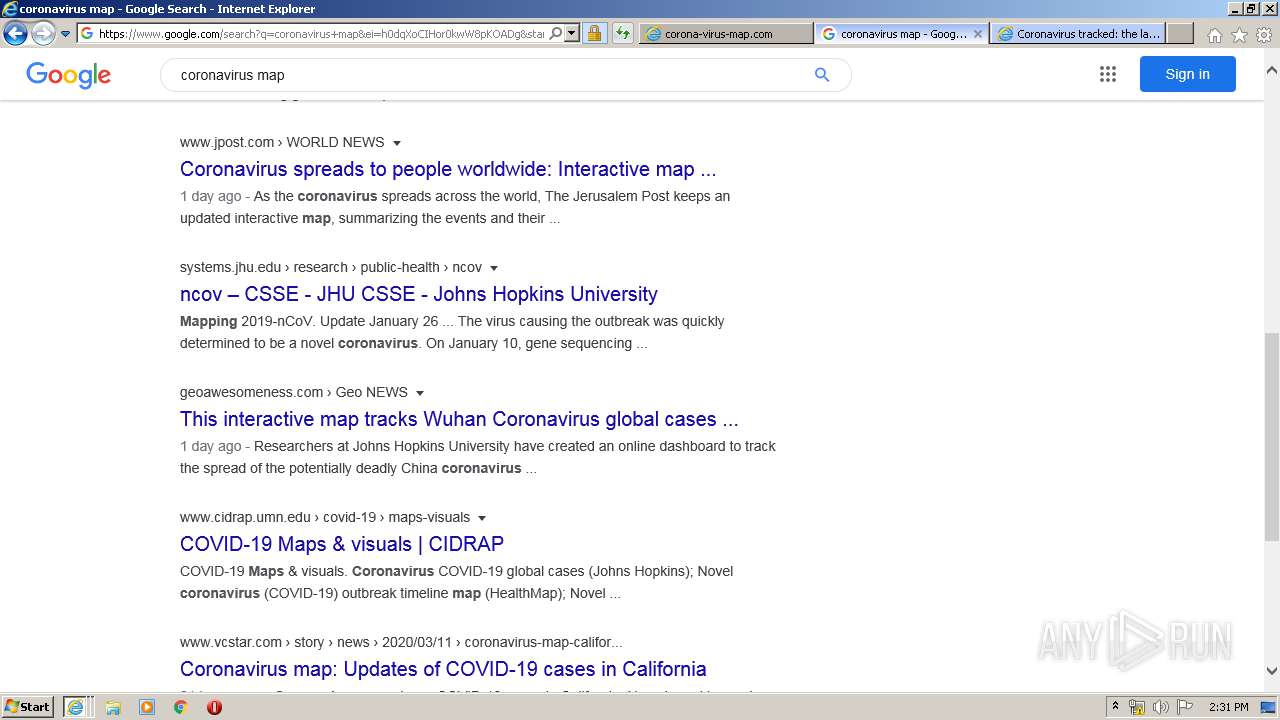Click the page scrollbar down arrow
This screenshot has width=1280, height=720.
pyautogui.click(x=1272, y=672)
